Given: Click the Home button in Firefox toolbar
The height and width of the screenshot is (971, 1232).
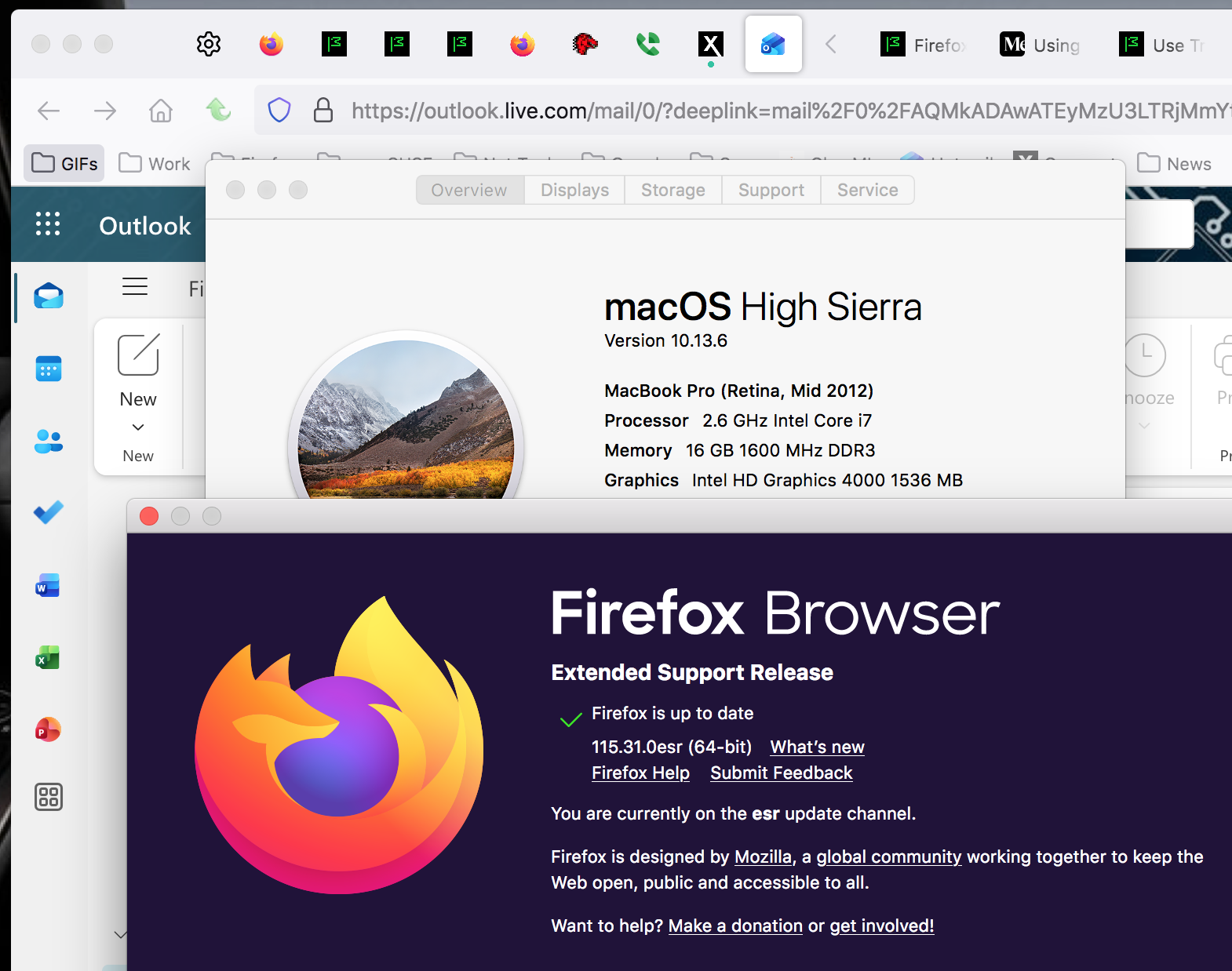Looking at the screenshot, I should coord(161,111).
